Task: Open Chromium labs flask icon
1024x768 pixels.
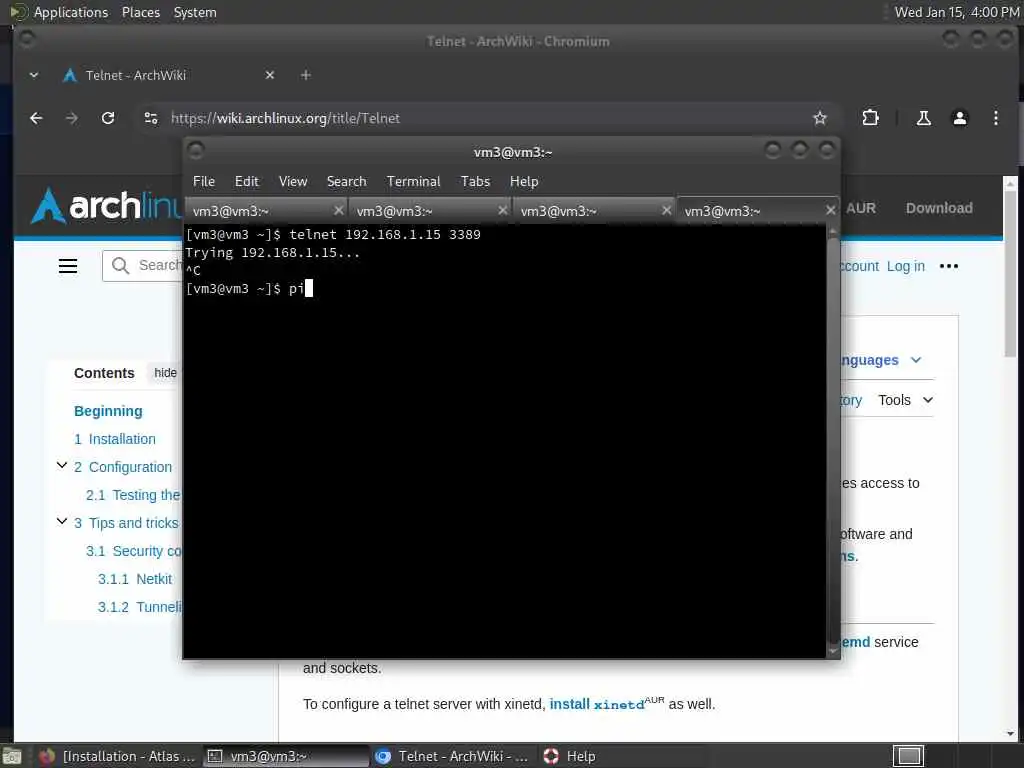Action: pos(923,118)
